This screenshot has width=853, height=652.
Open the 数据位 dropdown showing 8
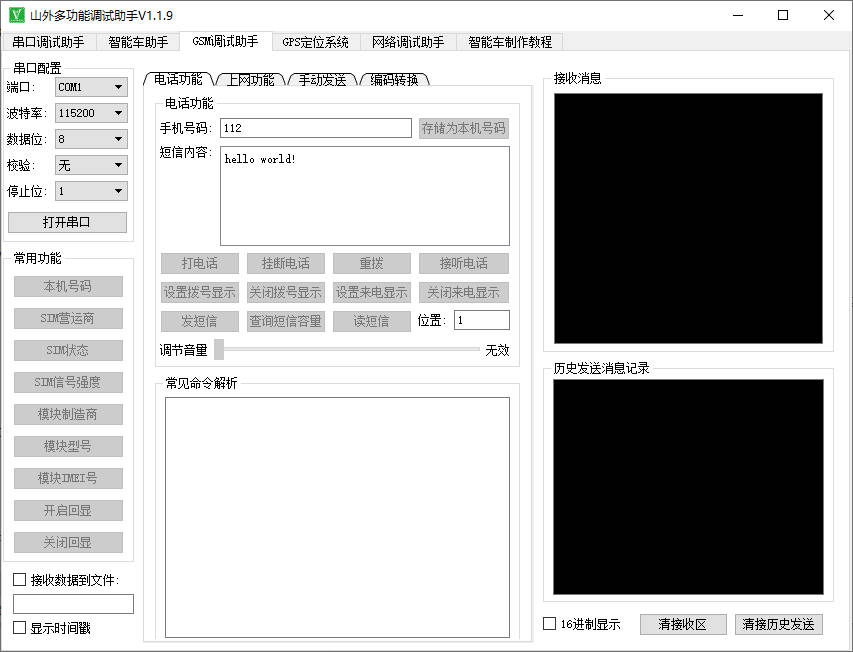coord(91,139)
